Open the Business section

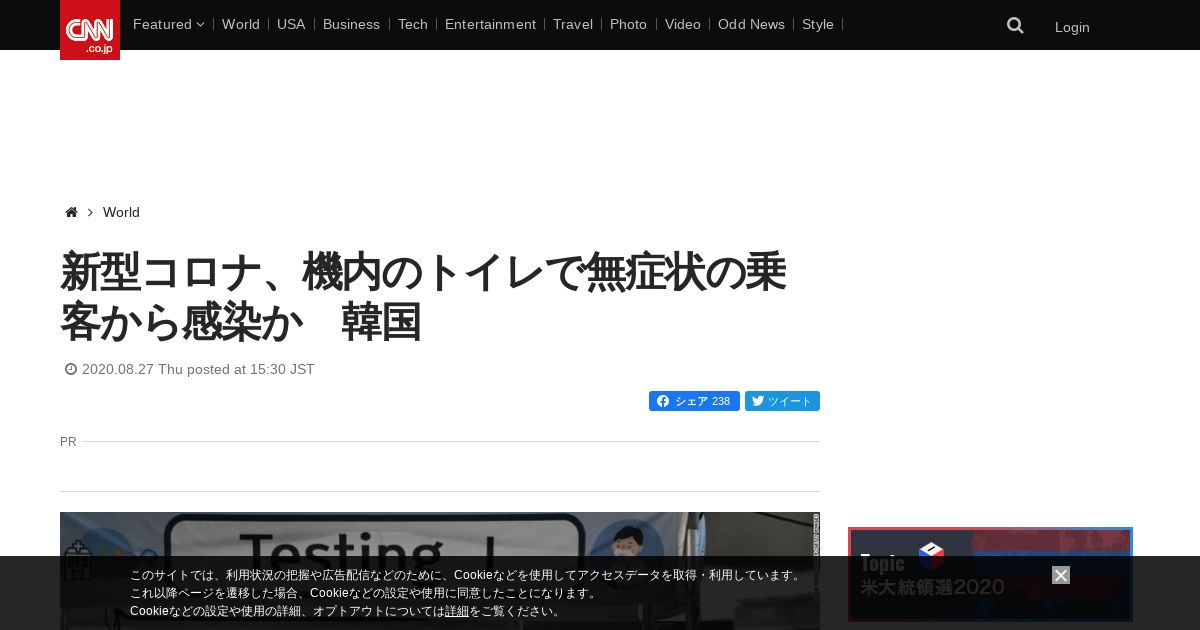(x=351, y=24)
